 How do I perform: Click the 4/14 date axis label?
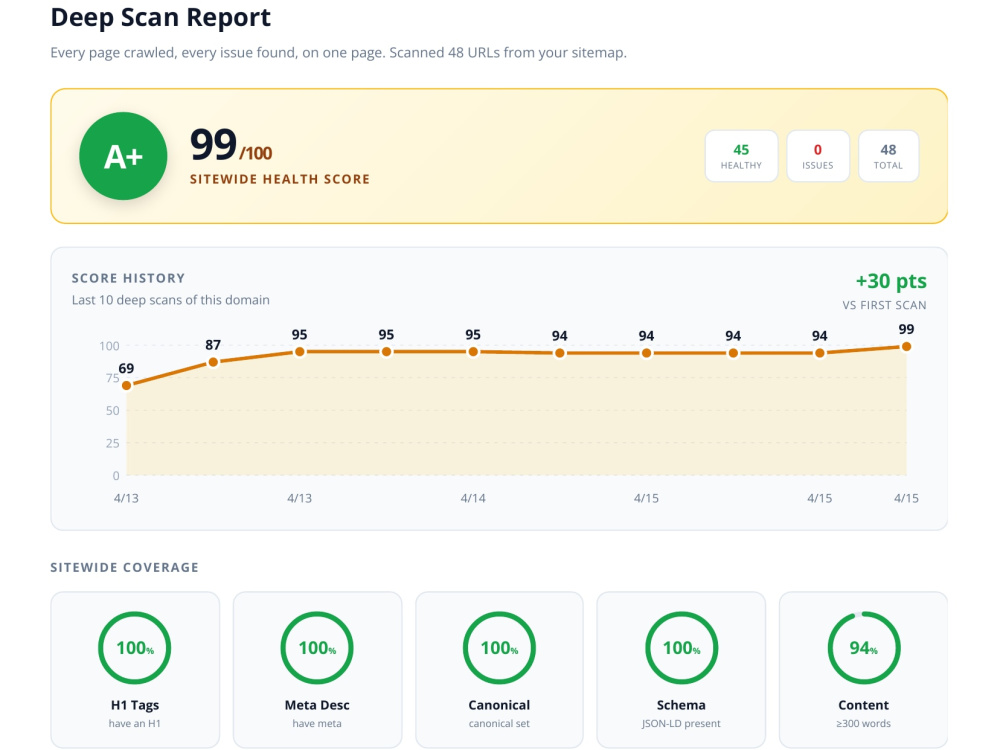pyautogui.click(x=473, y=498)
